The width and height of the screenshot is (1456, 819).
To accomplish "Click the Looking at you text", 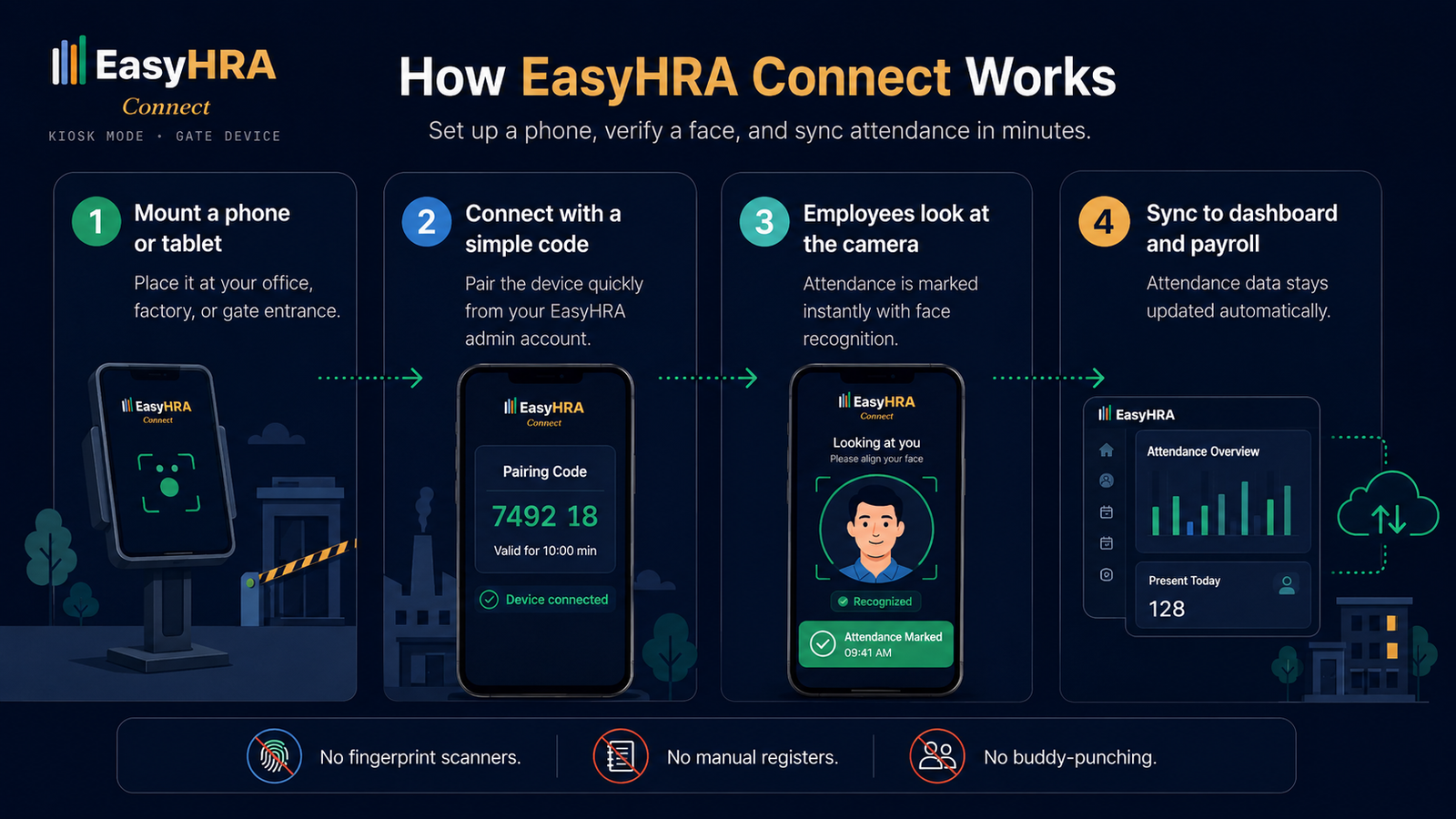I will pos(876,442).
